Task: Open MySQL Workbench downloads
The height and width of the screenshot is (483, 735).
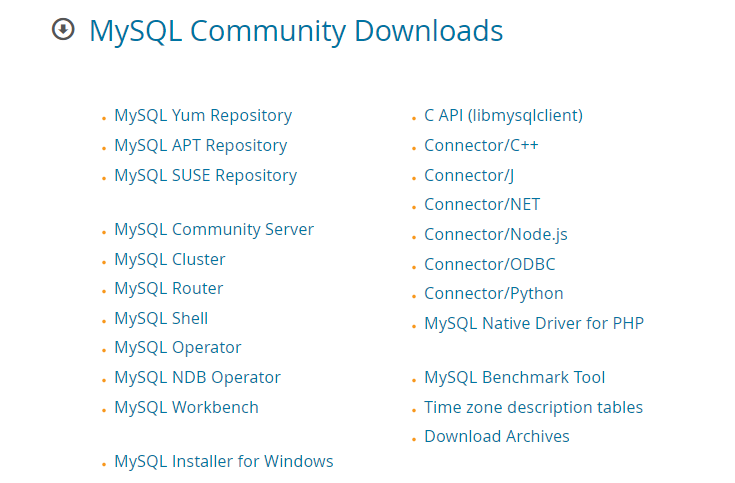Action: coord(187,408)
